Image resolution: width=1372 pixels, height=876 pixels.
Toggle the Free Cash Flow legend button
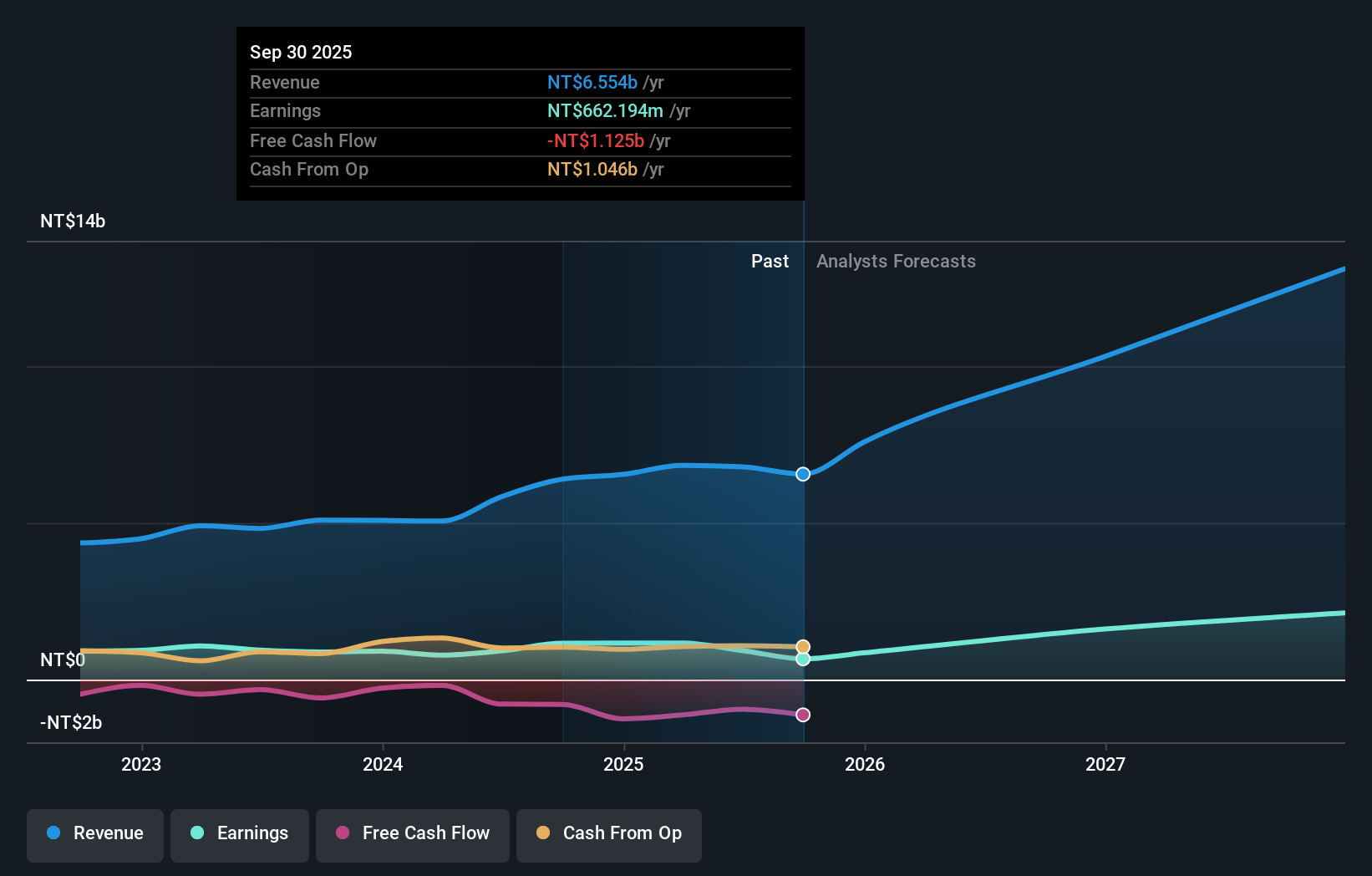pos(413,835)
